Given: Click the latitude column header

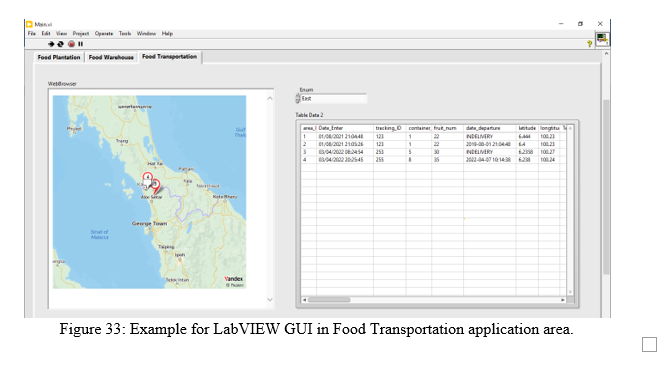Looking at the screenshot, I should click(x=527, y=128).
